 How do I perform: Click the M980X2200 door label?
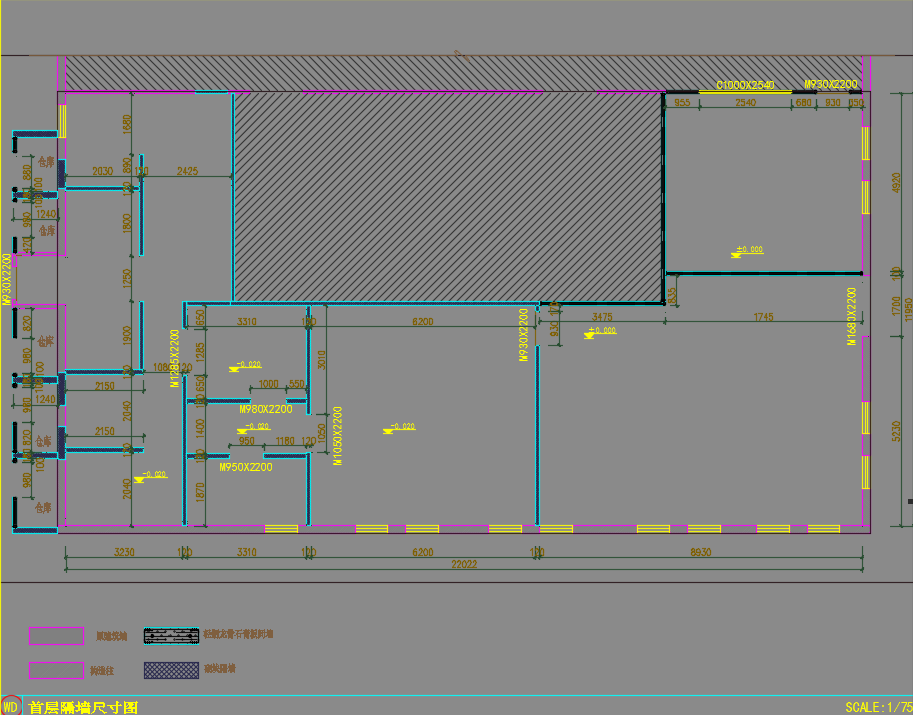(266, 409)
